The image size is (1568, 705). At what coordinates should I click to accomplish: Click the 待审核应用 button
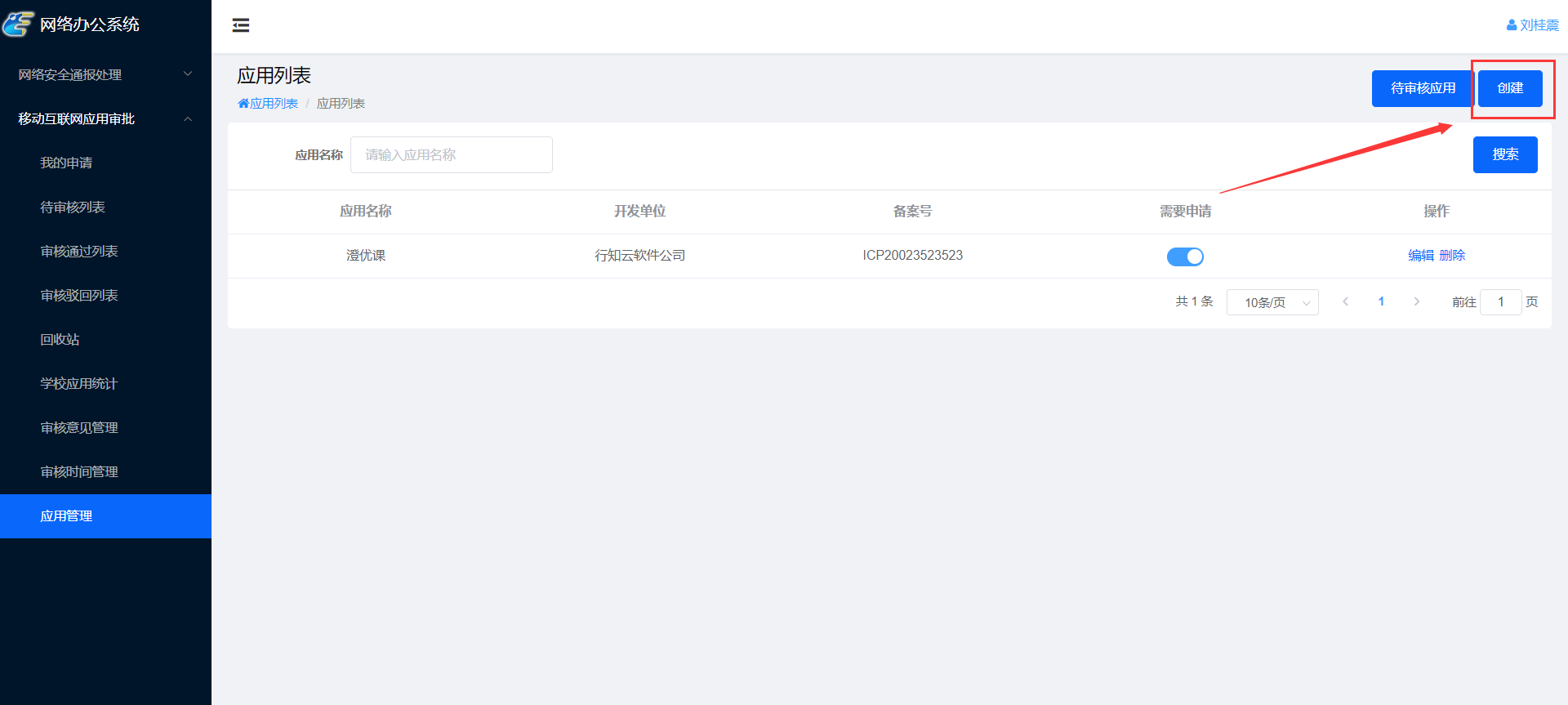point(1423,88)
